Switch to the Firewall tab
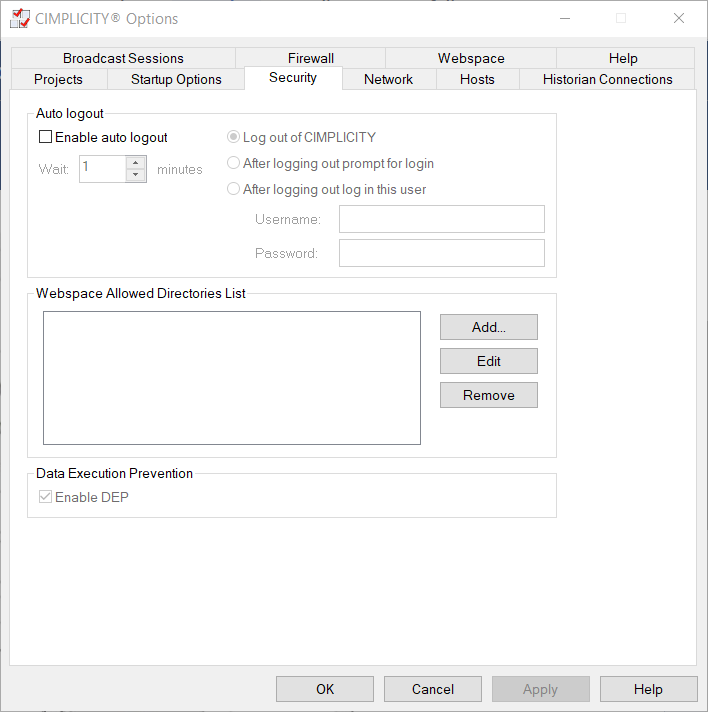The height and width of the screenshot is (712, 708). tap(311, 58)
